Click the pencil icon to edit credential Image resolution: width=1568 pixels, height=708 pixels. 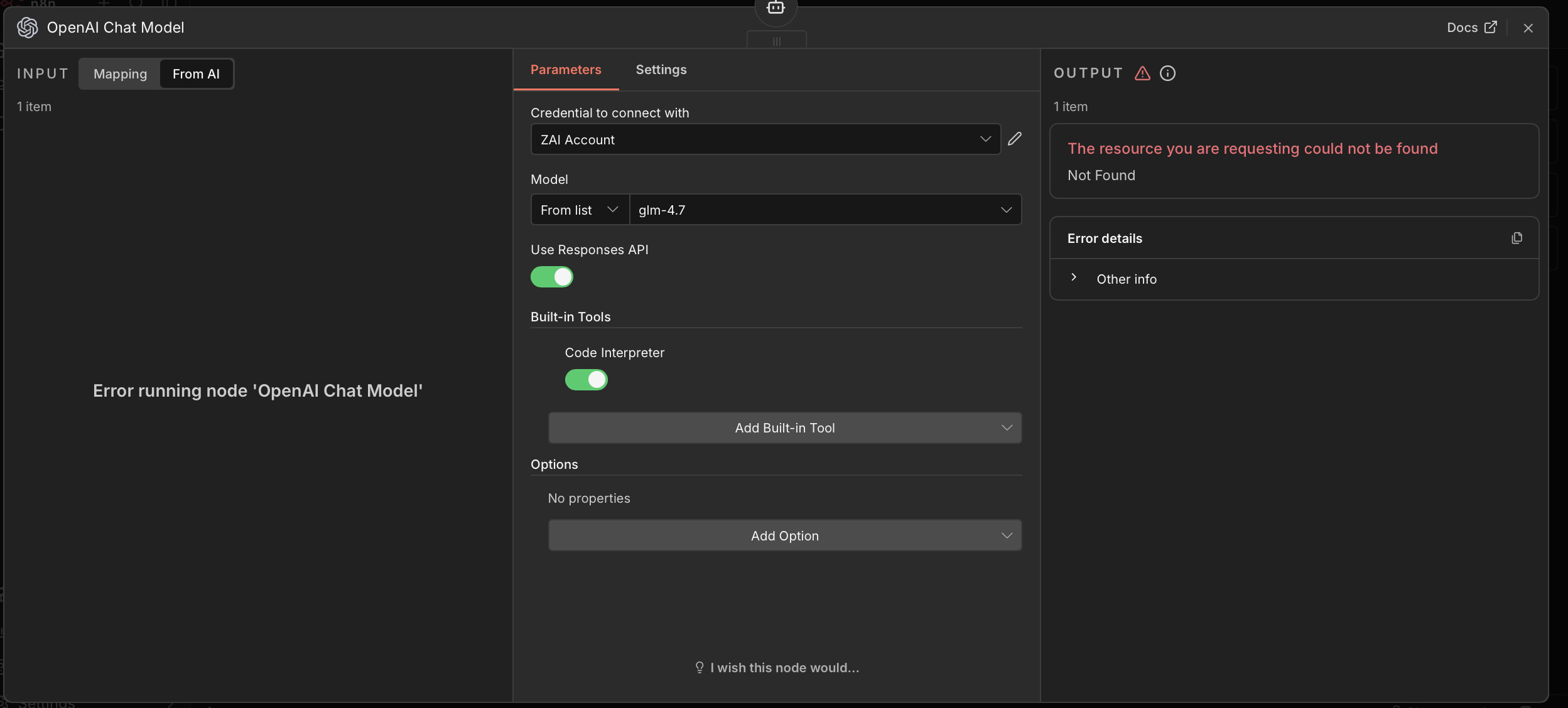[1015, 139]
